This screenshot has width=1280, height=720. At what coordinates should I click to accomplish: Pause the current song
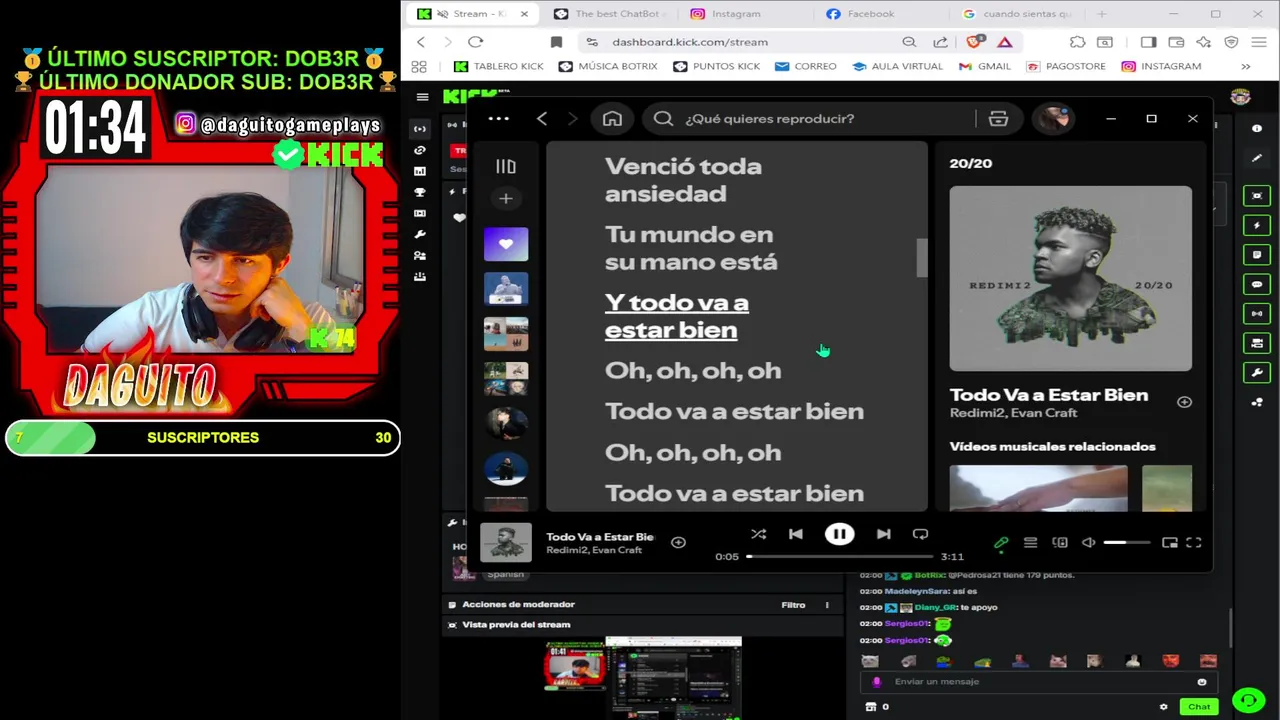coord(839,534)
